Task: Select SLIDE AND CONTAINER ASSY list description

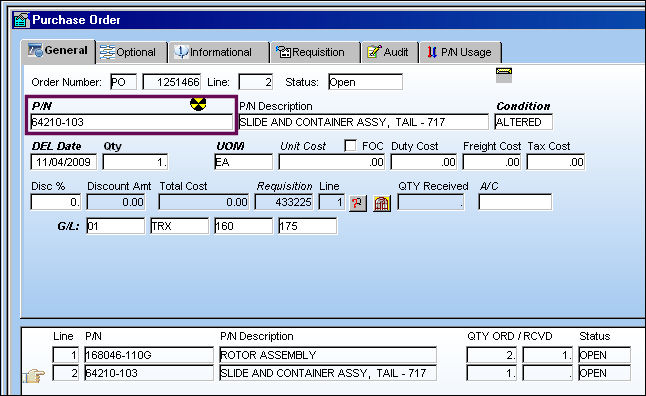Action: [x=328, y=373]
